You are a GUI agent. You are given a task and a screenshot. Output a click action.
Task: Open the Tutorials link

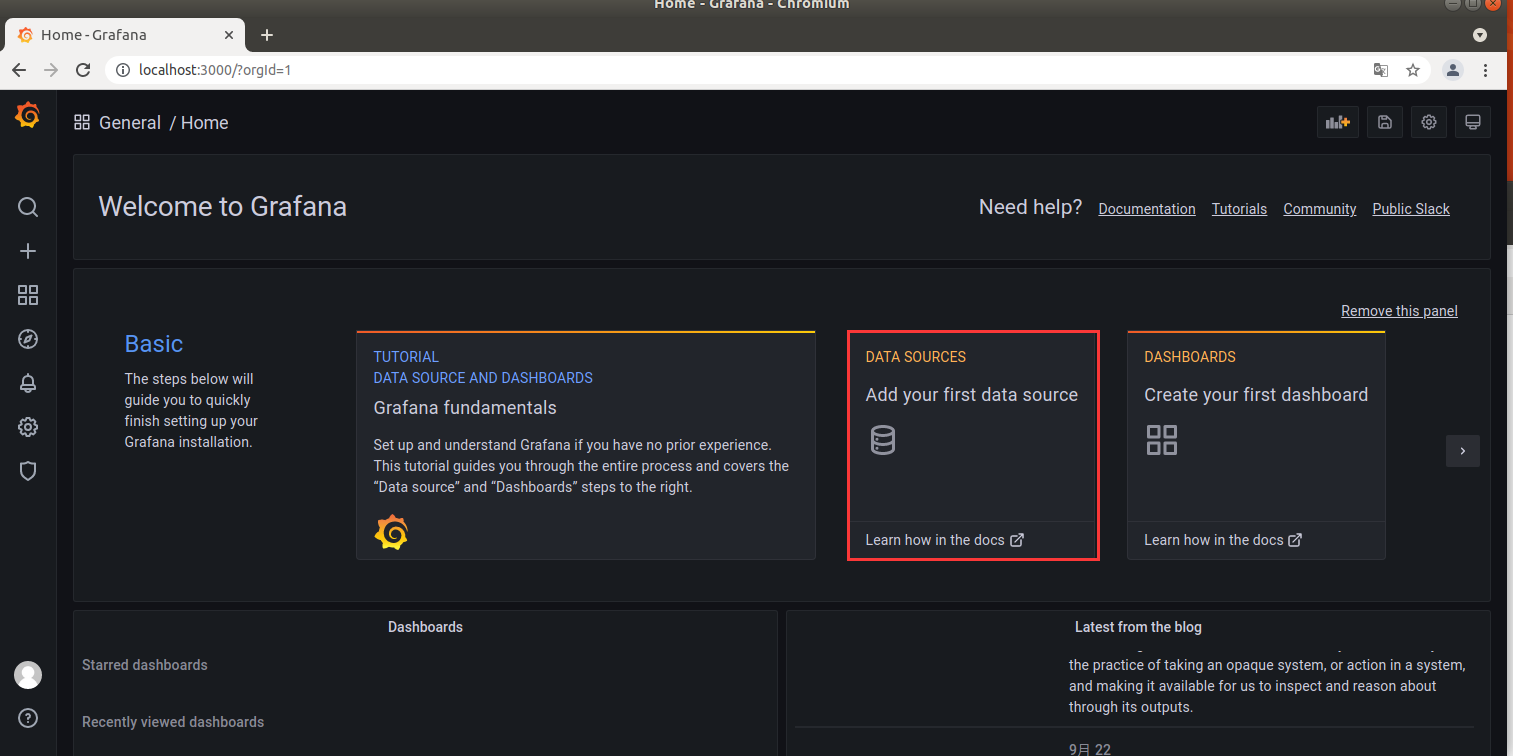[1239, 209]
